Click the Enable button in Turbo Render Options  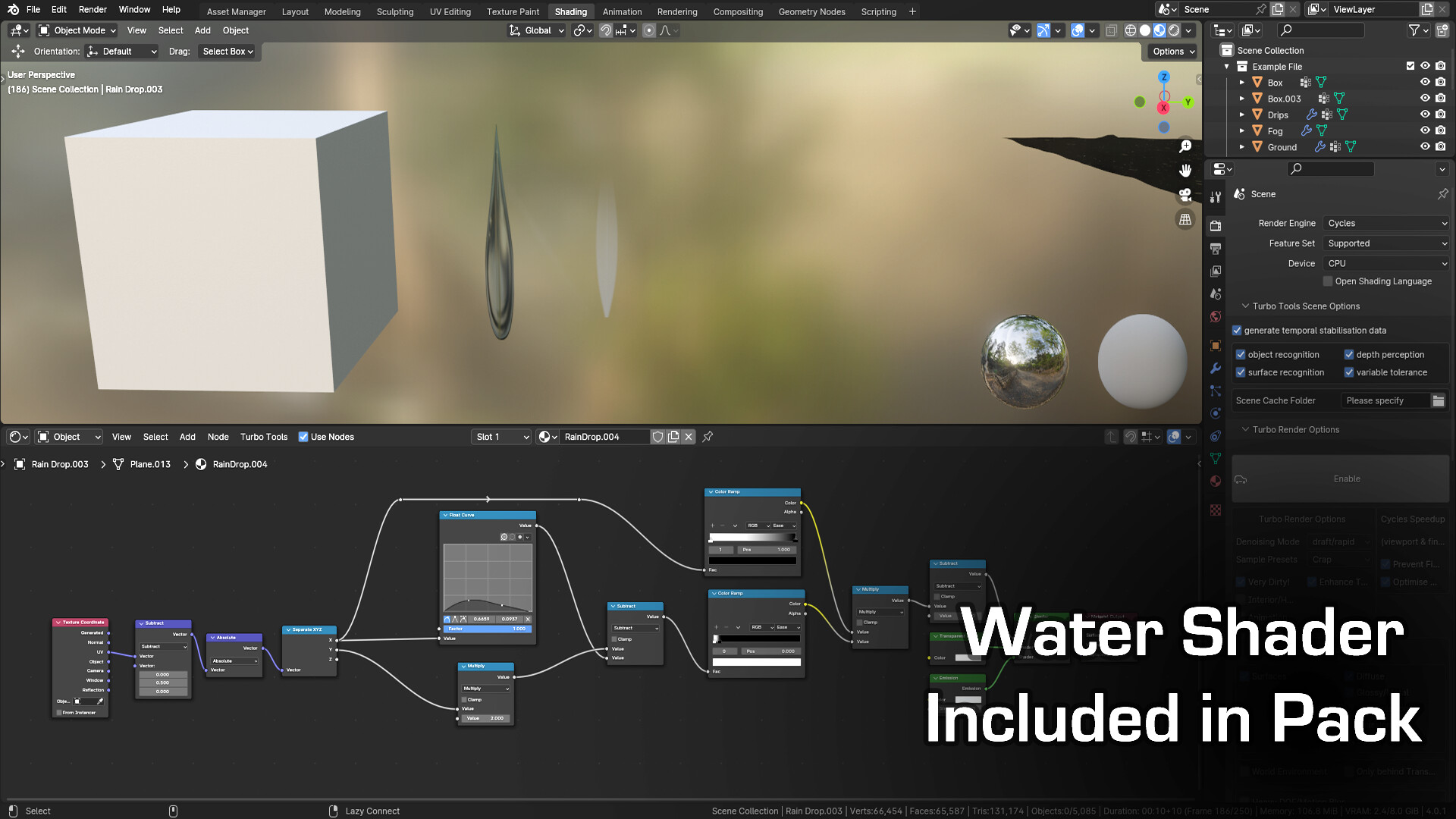(x=1347, y=479)
